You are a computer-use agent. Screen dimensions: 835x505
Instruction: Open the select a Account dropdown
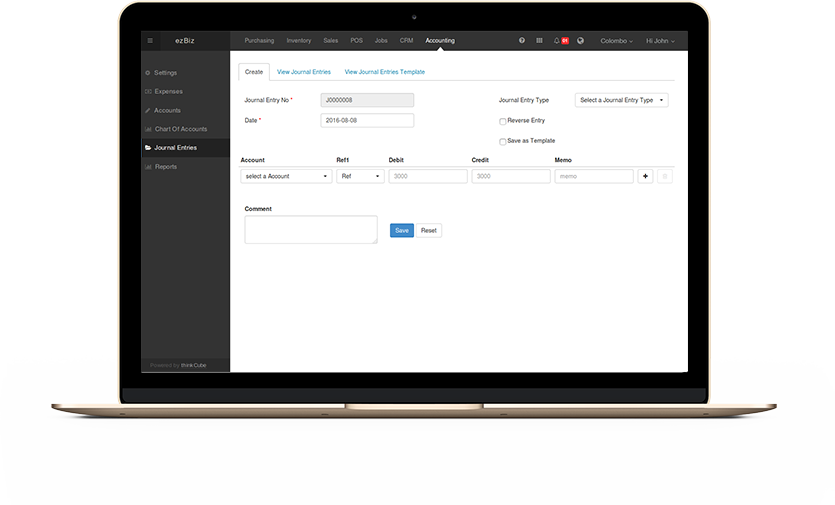pyautogui.click(x=286, y=176)
